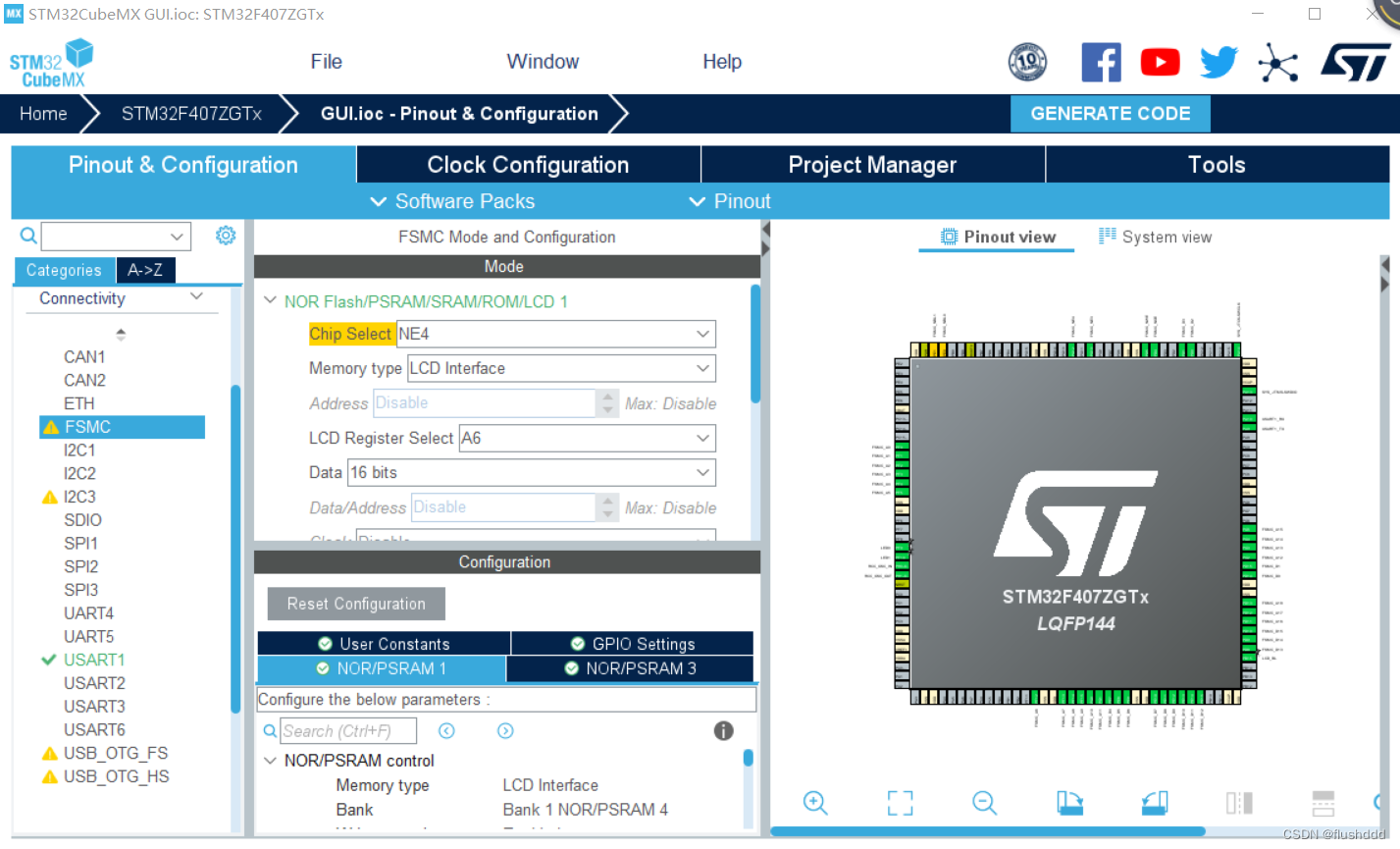Zoom out of the pinout view
This screenshot has height=849, width=1400.
coord(985,803)
